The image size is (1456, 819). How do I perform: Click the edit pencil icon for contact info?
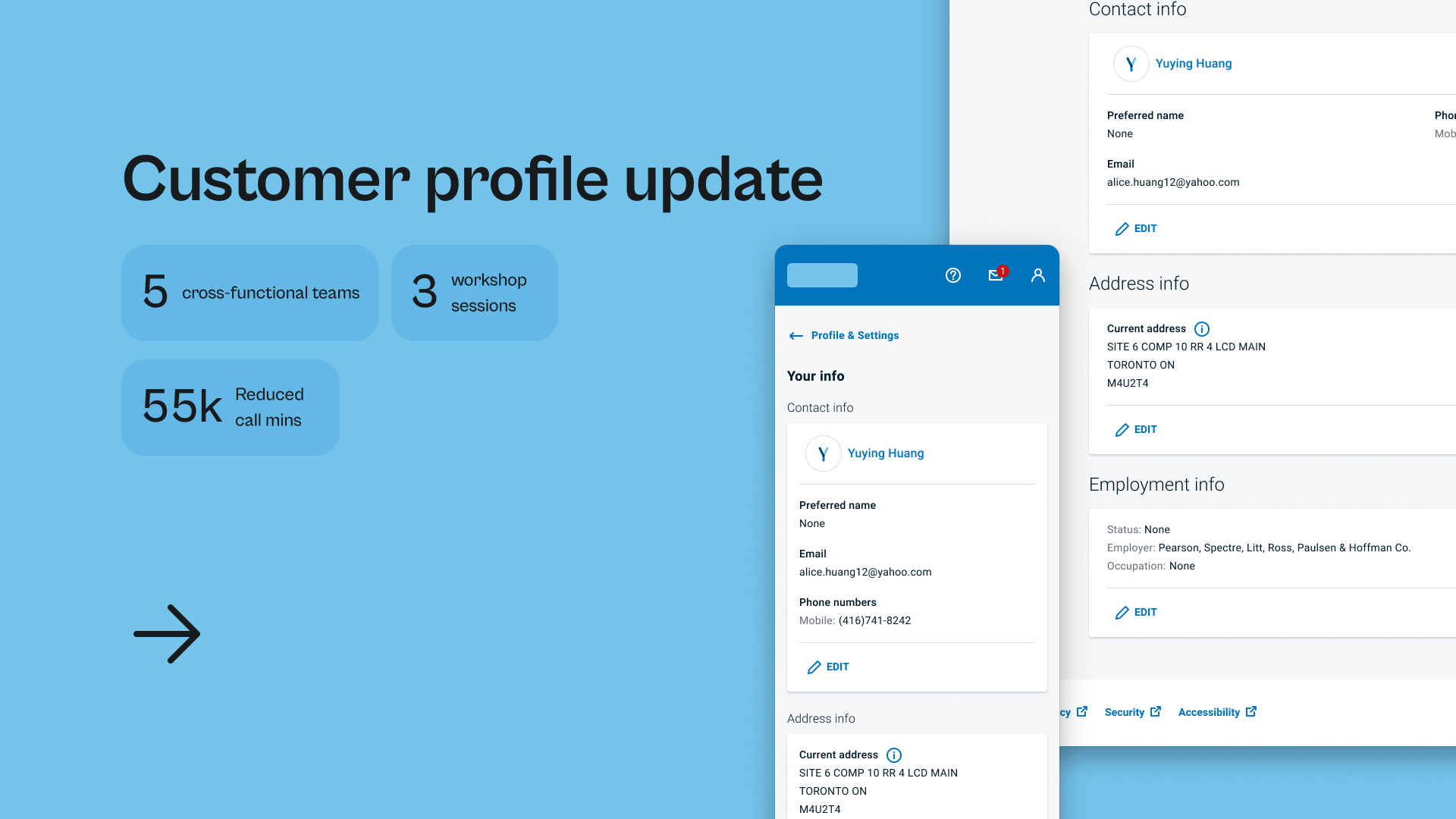[814, 666]
